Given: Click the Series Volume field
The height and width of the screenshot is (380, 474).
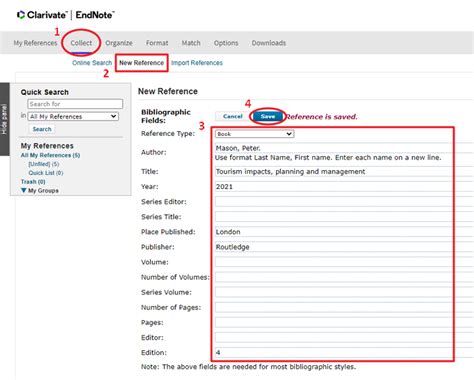Looking at the screenshot, I should click(x=344, y=292).
